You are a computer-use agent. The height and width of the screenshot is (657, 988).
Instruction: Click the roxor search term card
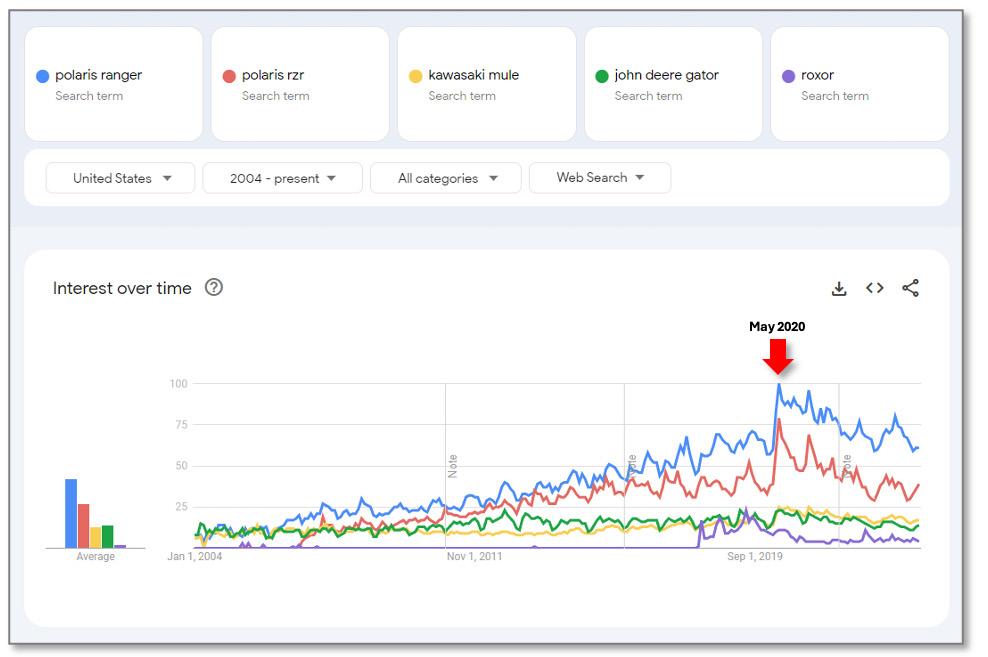(859, 84)
